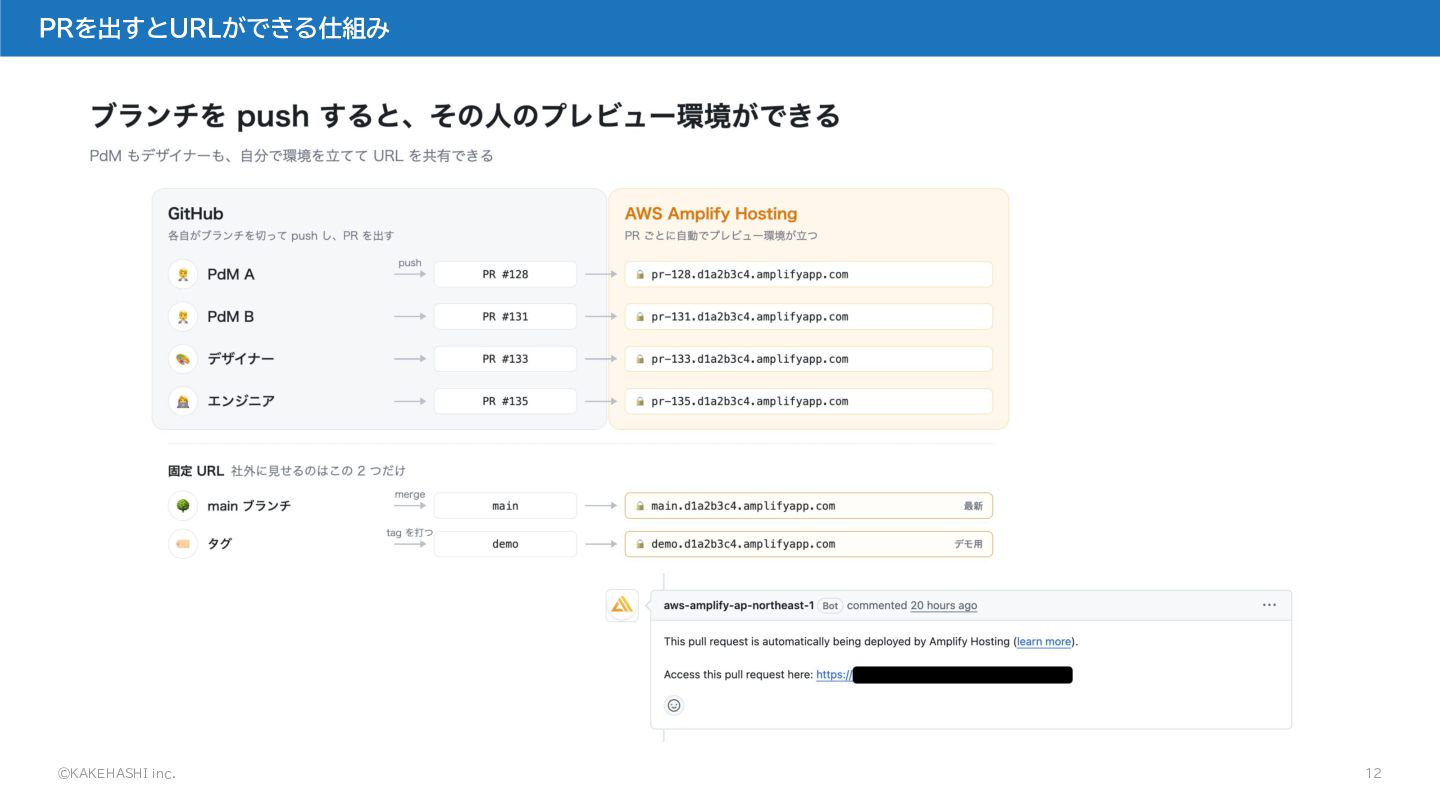
Task: Click the lock icon beside demo URL
Action: pos(640,544)
